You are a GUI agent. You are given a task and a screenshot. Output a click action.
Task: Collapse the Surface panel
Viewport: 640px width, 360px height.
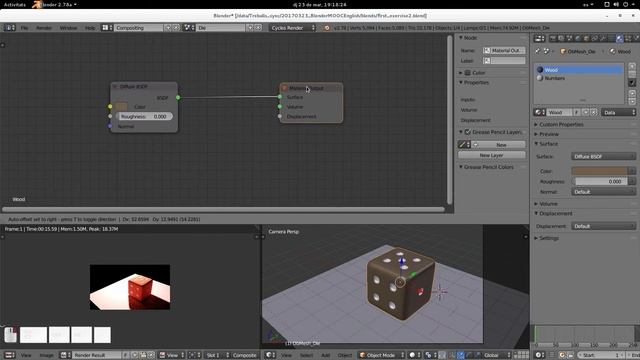tap(536, 144)
